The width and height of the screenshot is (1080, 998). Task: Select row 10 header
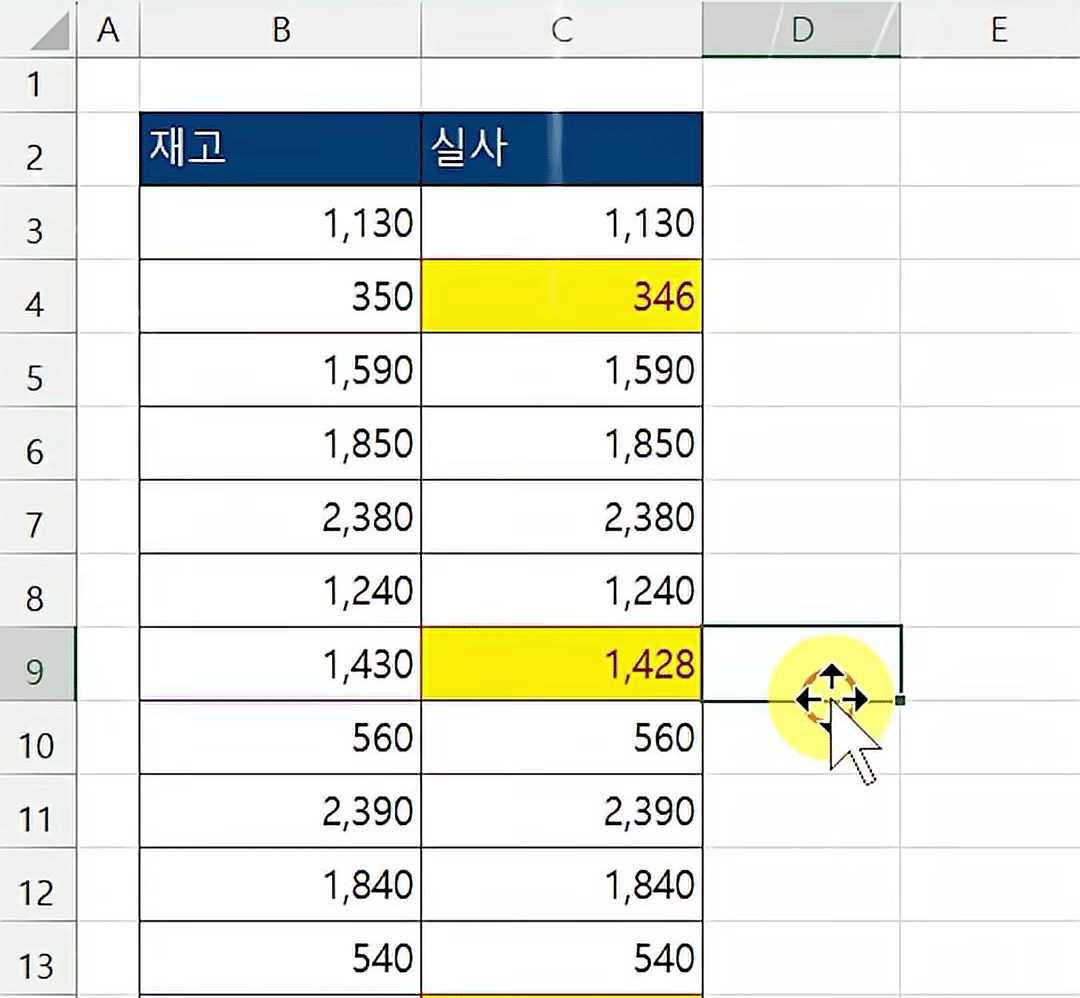[x=38, y=738]
